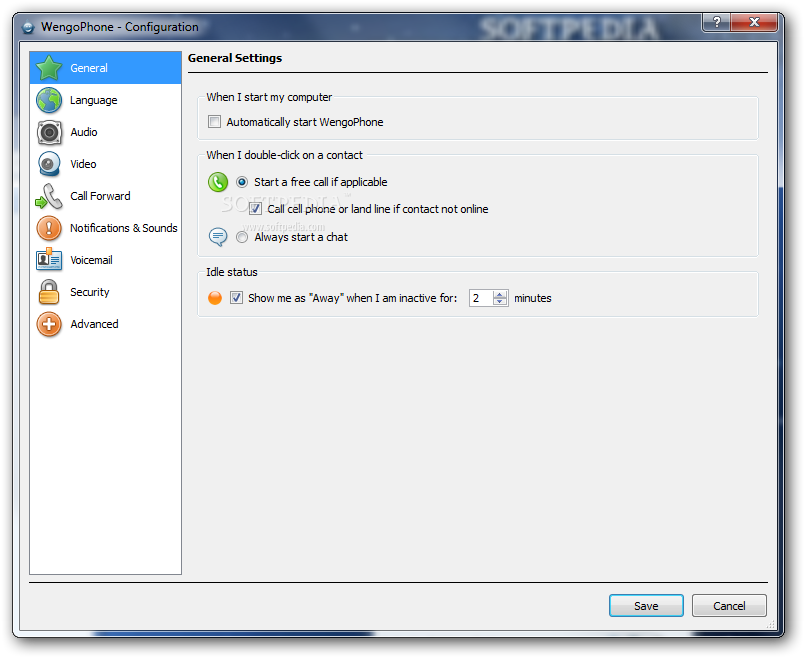The height and width of the screenshot is (658, 805).
Task: Click WengoPhone title bar app icon
Action: (x=28, y=27)
